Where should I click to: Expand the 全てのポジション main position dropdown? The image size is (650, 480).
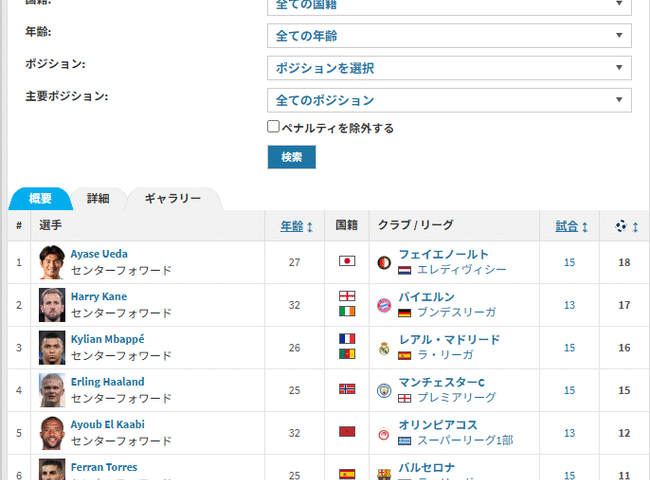coord(449,100)
